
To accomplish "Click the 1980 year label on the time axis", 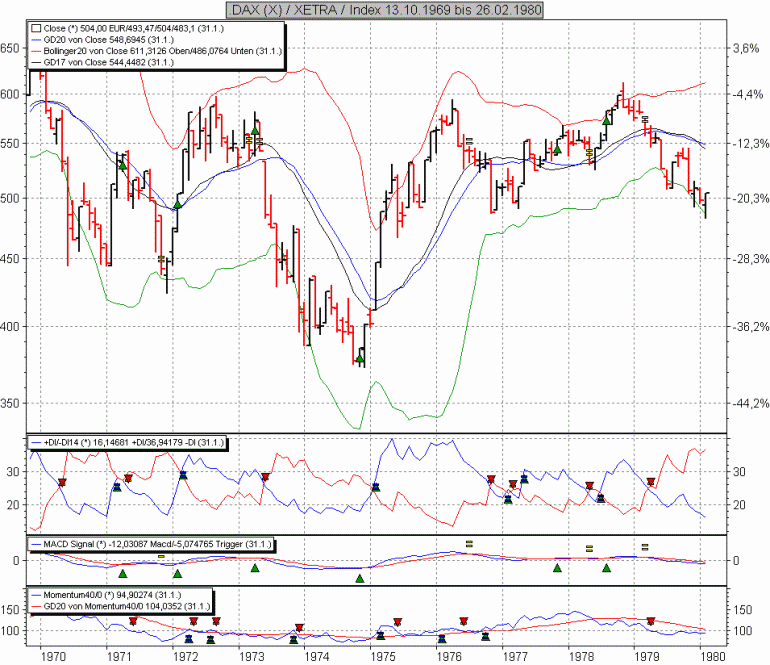I will [713, 657].
